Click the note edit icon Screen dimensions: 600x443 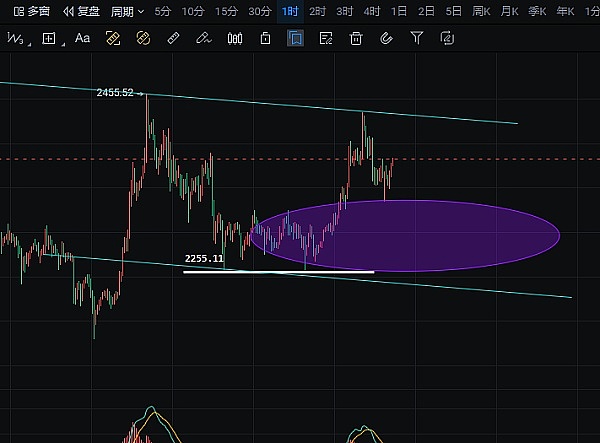click(x=326, y=38)
